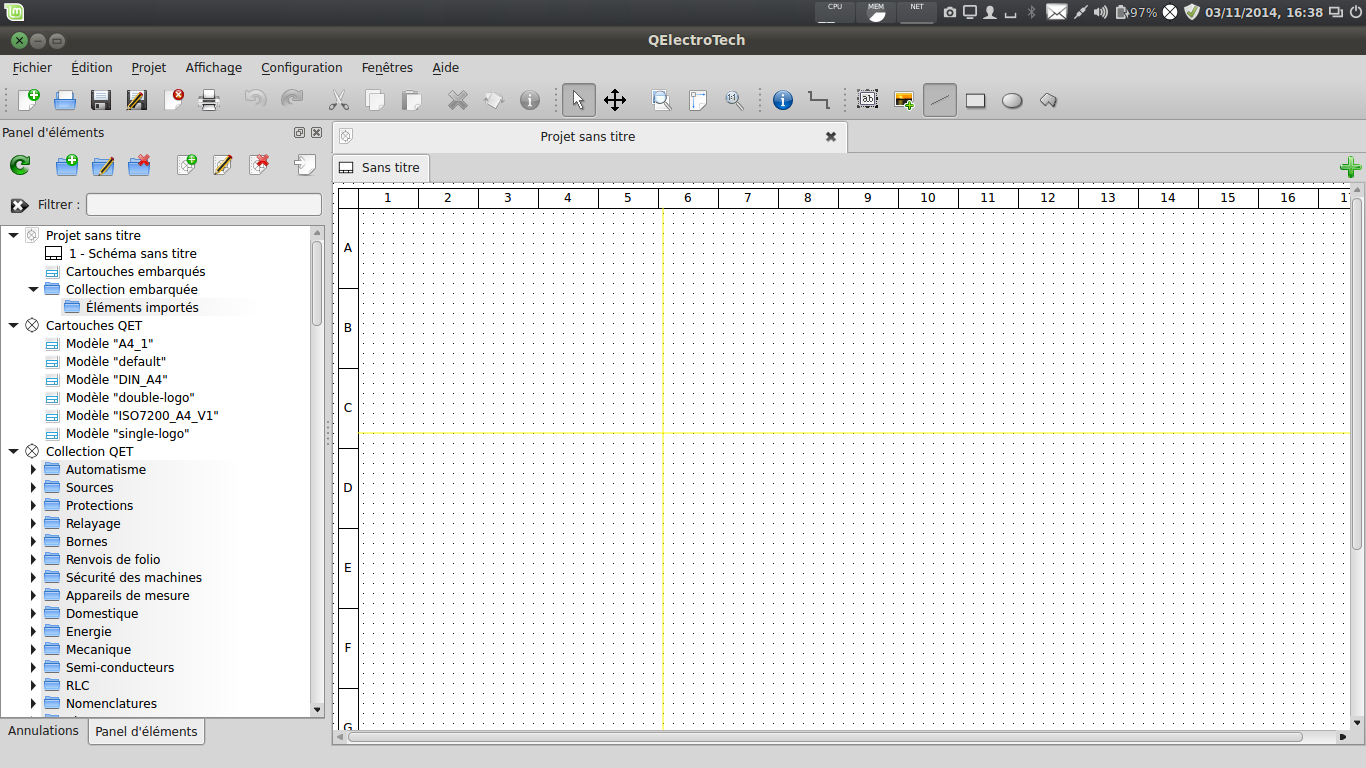The width and height of the screenshot is (1366, 768).
Task: Expand the Automatisme folder
Action: (34, 470)
